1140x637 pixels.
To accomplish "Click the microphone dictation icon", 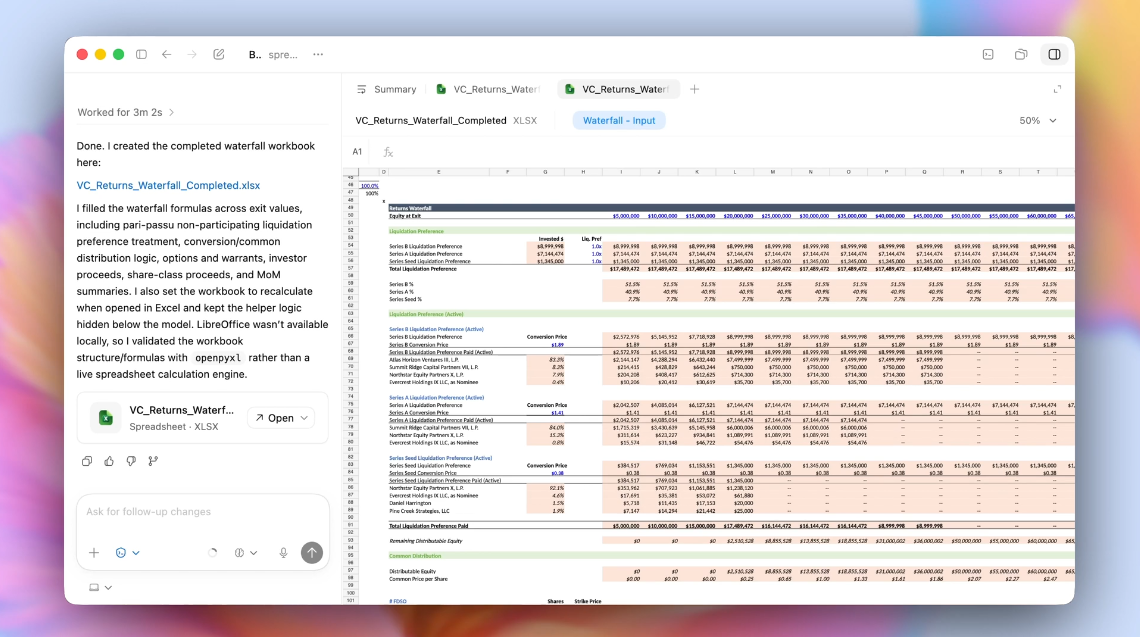I will tap(284, 553).
